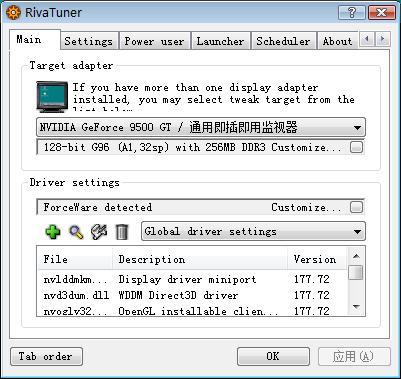Open Customize button for 128-bit G96 adapter
Image resolution: width=401 pixels, height=379 pixels.
pyautogui.click(x=356, y=147)
